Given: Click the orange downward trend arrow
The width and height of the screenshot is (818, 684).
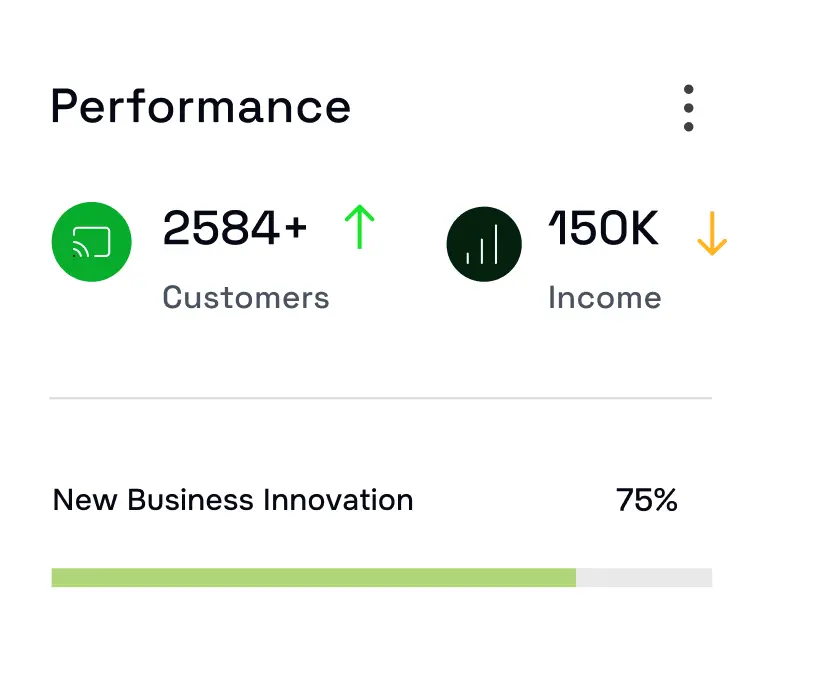Looking at the screenshot, I should click(711, 233).
